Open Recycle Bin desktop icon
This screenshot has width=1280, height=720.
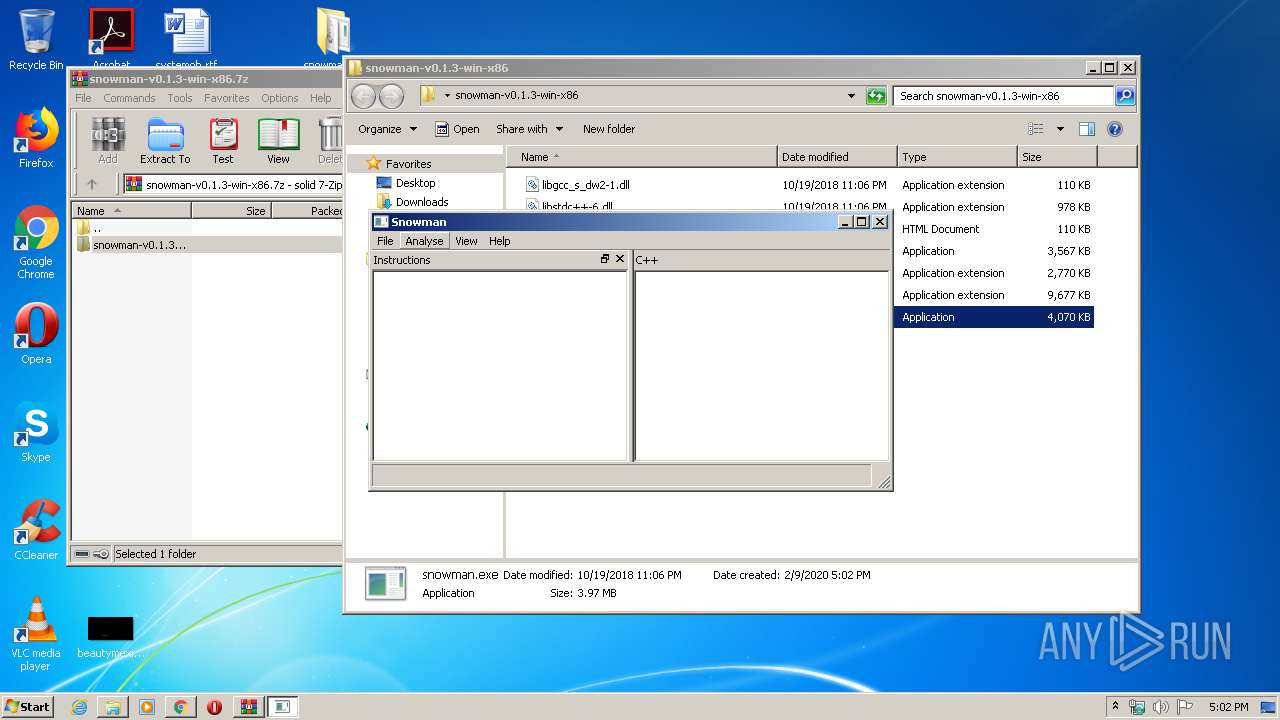click(x=36, y=40)
